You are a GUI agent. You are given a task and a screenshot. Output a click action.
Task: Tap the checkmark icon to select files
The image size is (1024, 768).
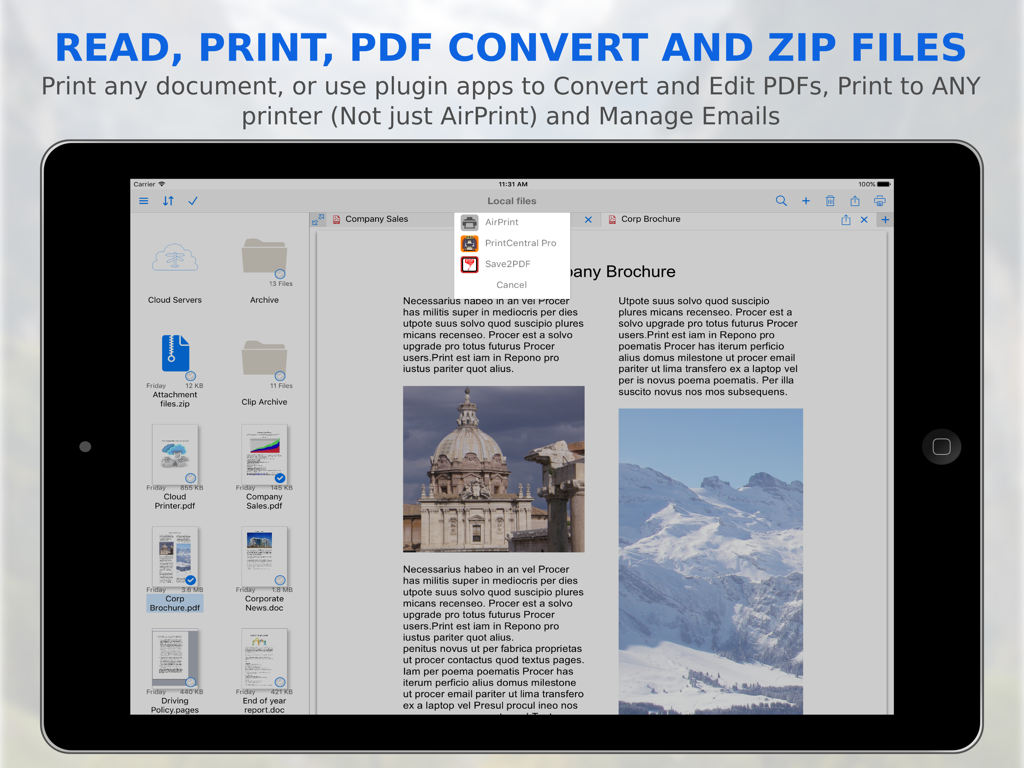tap(193, 200)
